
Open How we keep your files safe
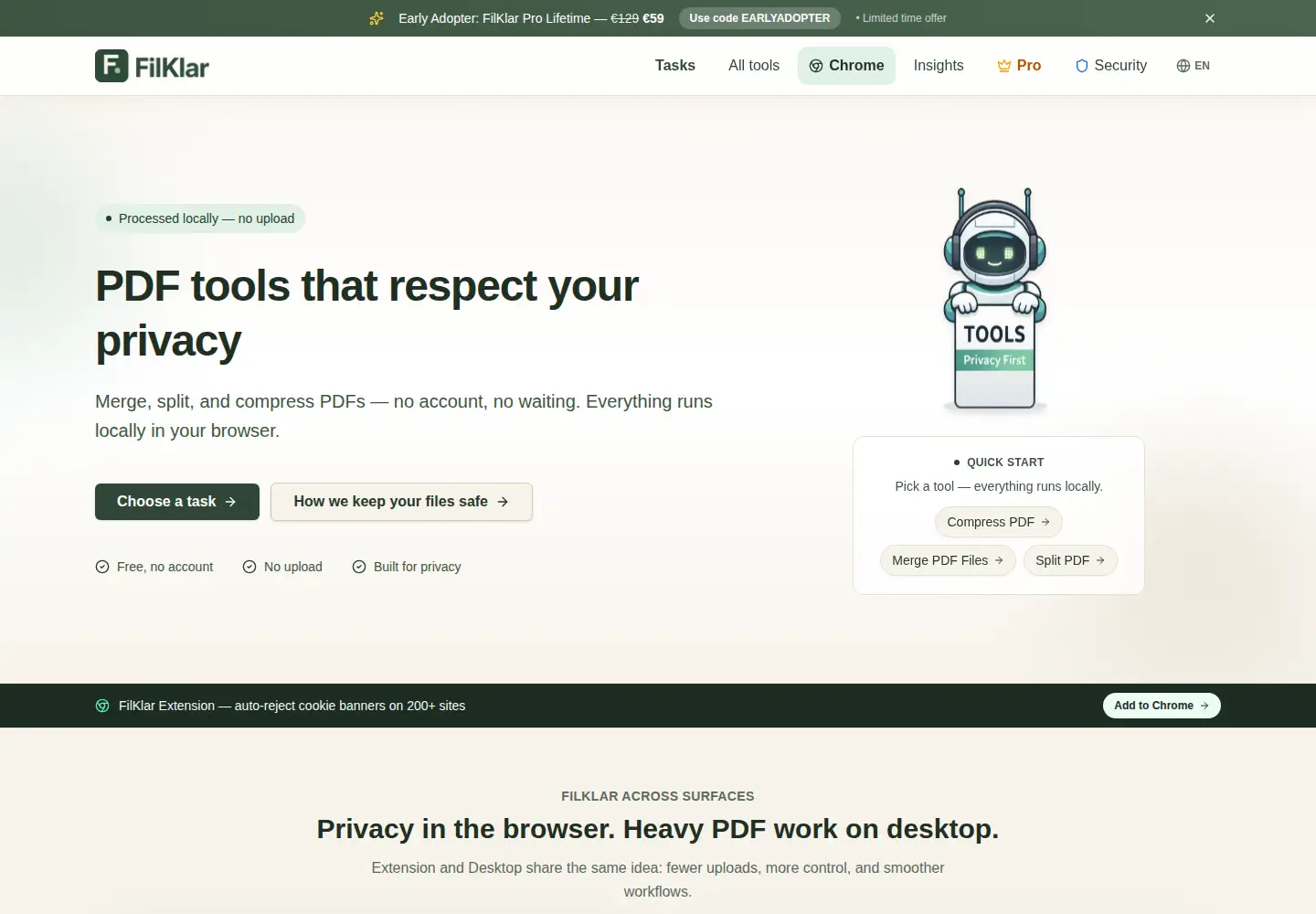tap(401, 502)
